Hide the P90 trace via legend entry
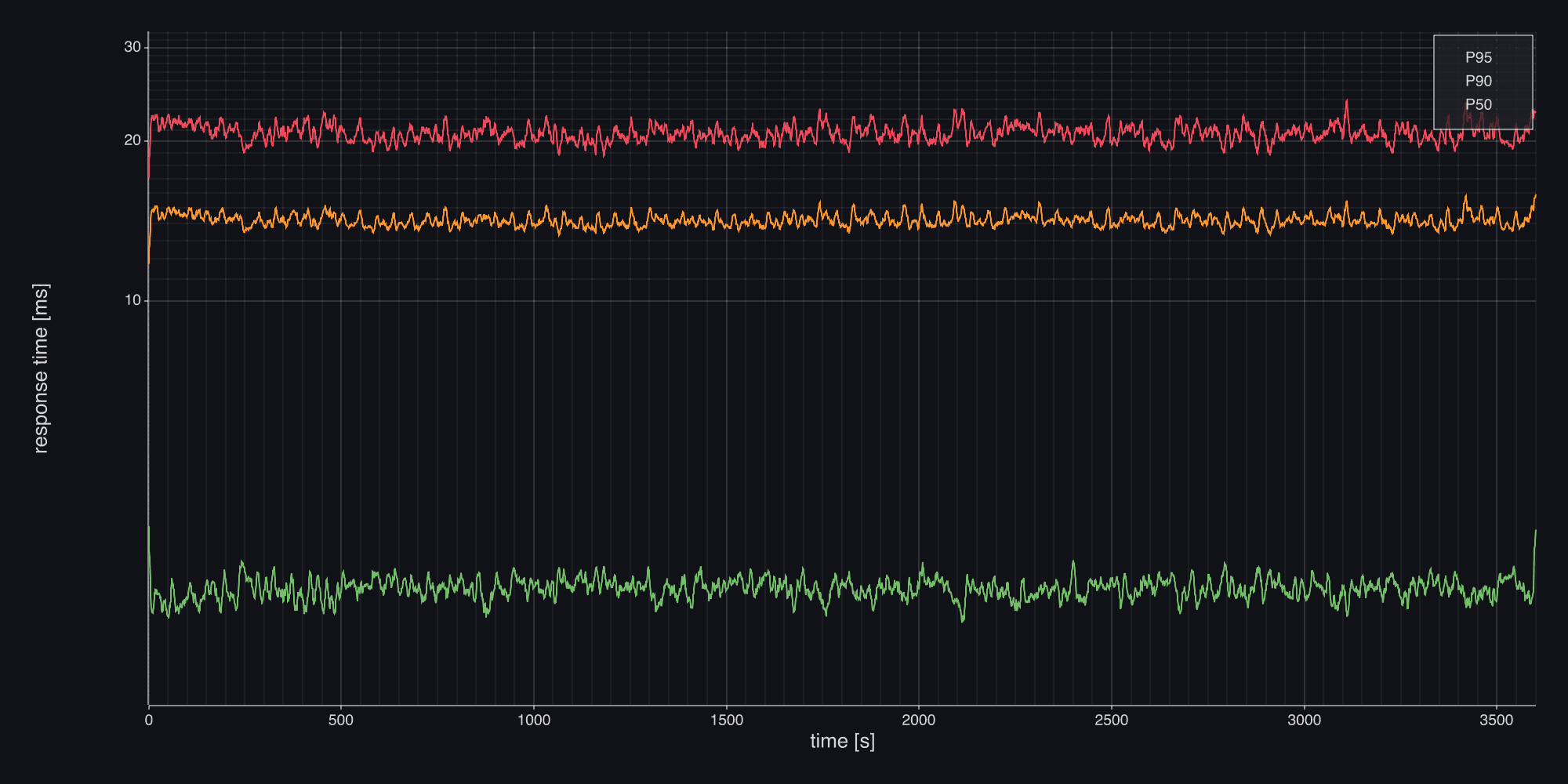The image size is (1568, 784). coord(1478,82)
